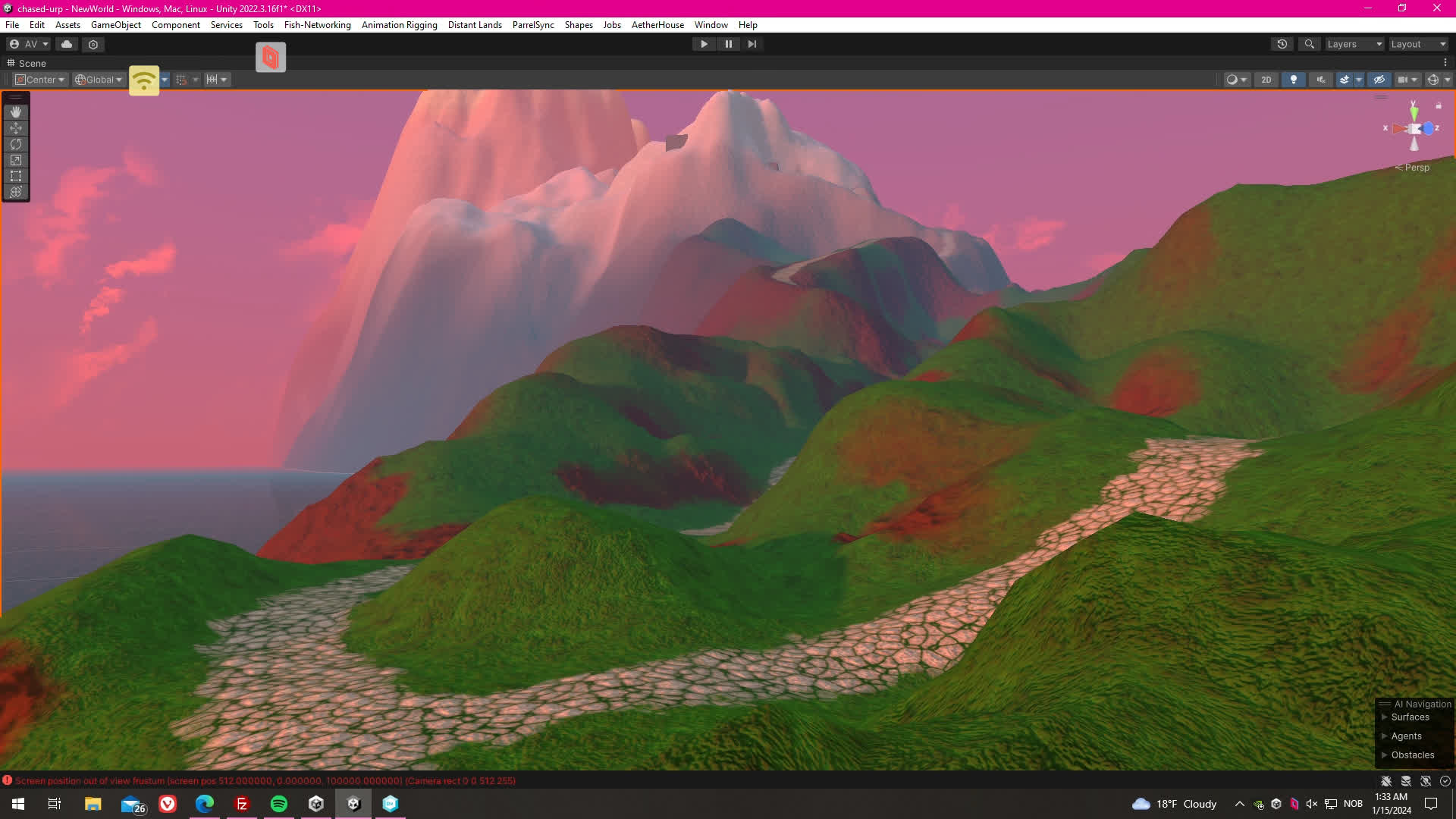Select the Rect transform tool
The height and width of the screenshot is (819, 1456).
point(15,176)
